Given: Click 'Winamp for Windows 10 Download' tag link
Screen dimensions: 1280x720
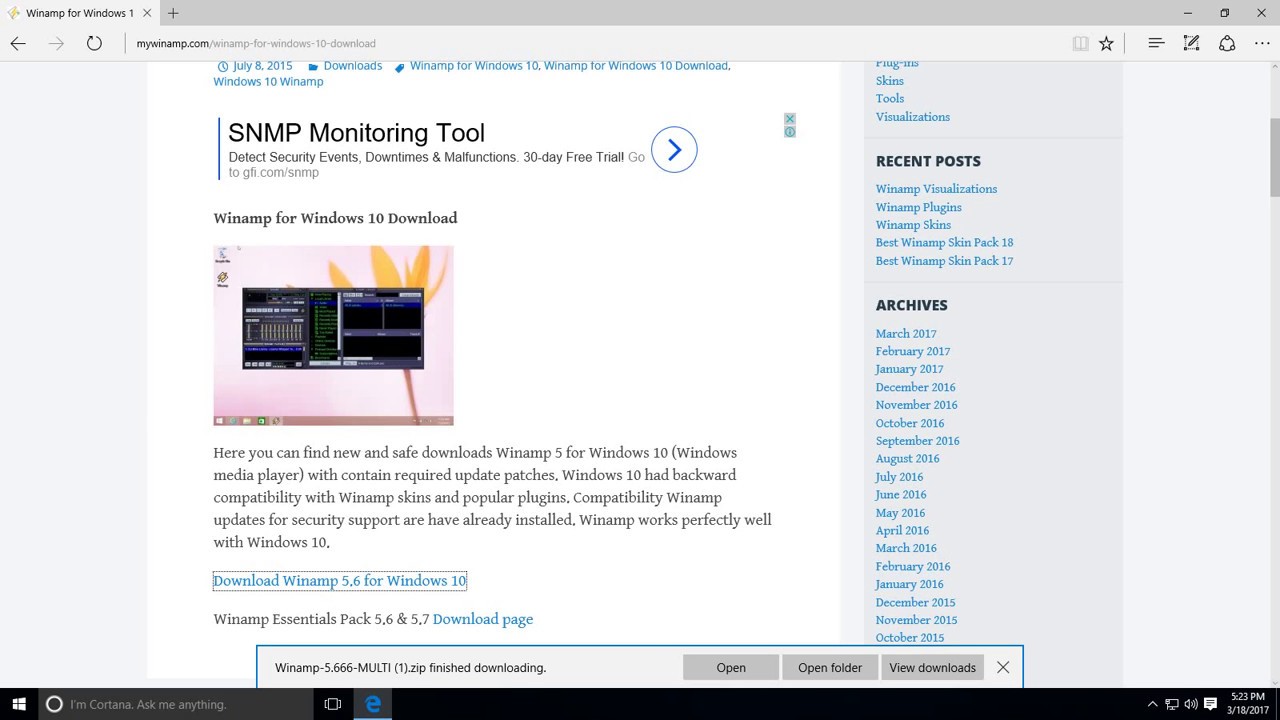Looking at the screenshot, I should pos(636,66).
